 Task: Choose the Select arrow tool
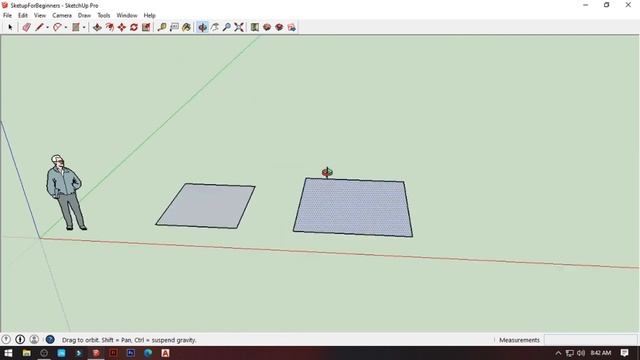click(x=10, y=27)
